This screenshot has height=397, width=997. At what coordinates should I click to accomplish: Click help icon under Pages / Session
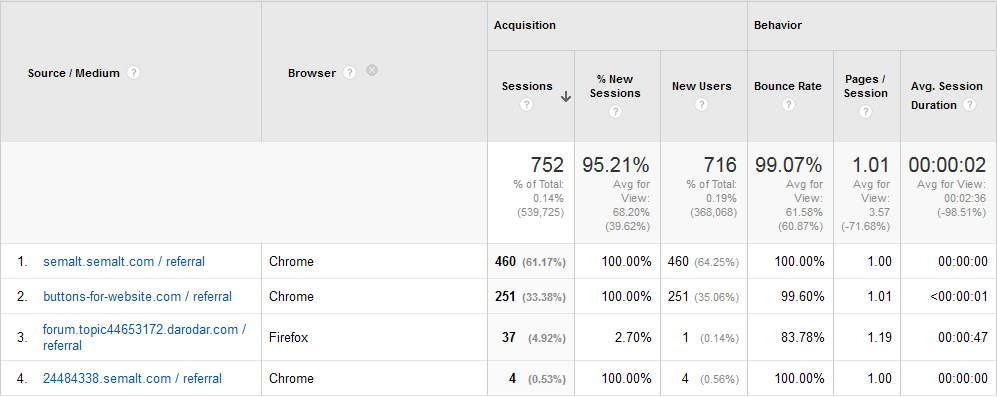[865, 112]
